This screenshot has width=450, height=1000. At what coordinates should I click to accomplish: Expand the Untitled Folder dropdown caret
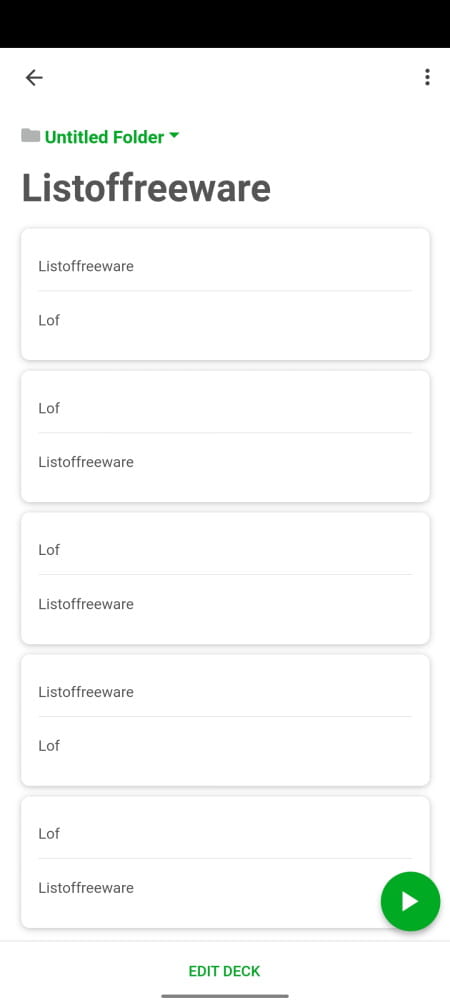coord(174,135)
